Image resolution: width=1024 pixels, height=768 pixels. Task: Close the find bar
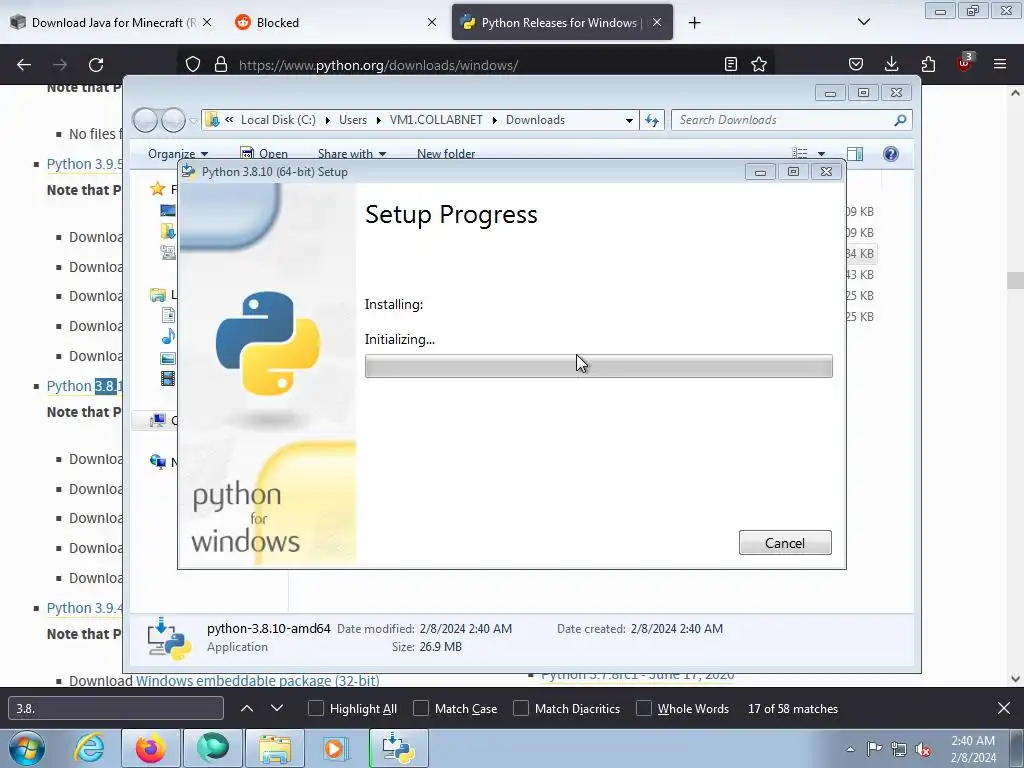pos(1004,709)
